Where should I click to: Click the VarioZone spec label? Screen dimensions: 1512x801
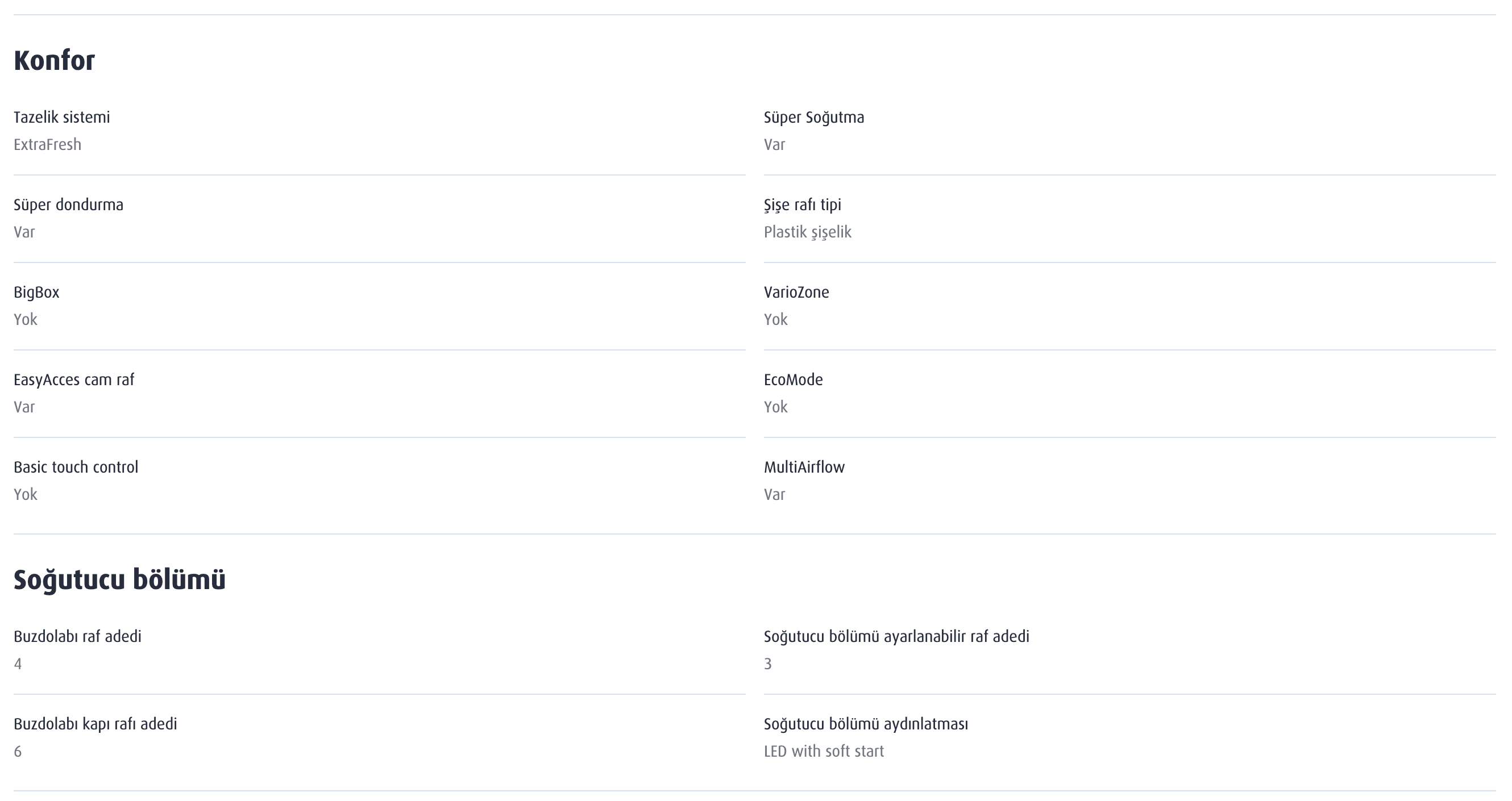tap(796, 292)
